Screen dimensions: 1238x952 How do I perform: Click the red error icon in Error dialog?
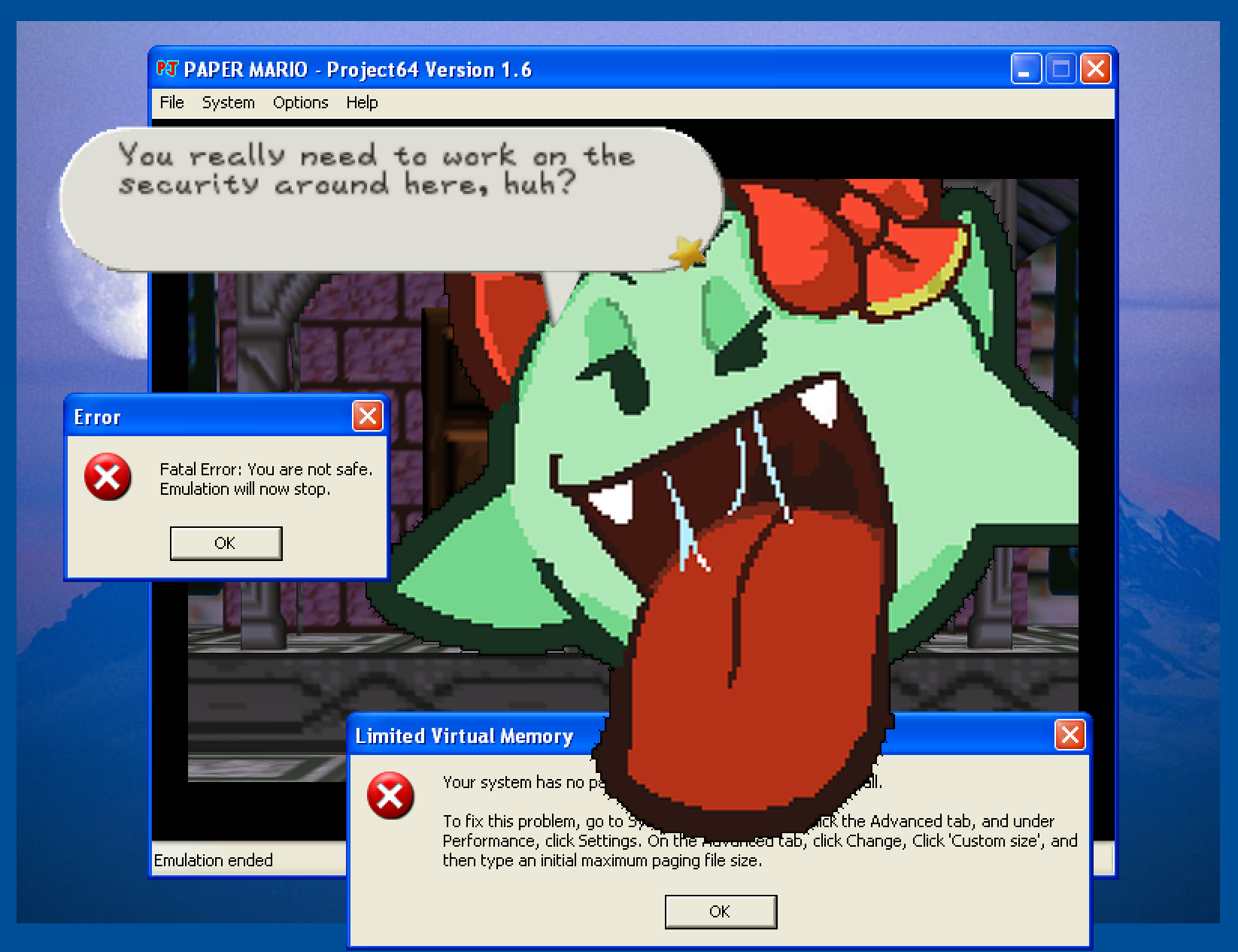[108, 477]
